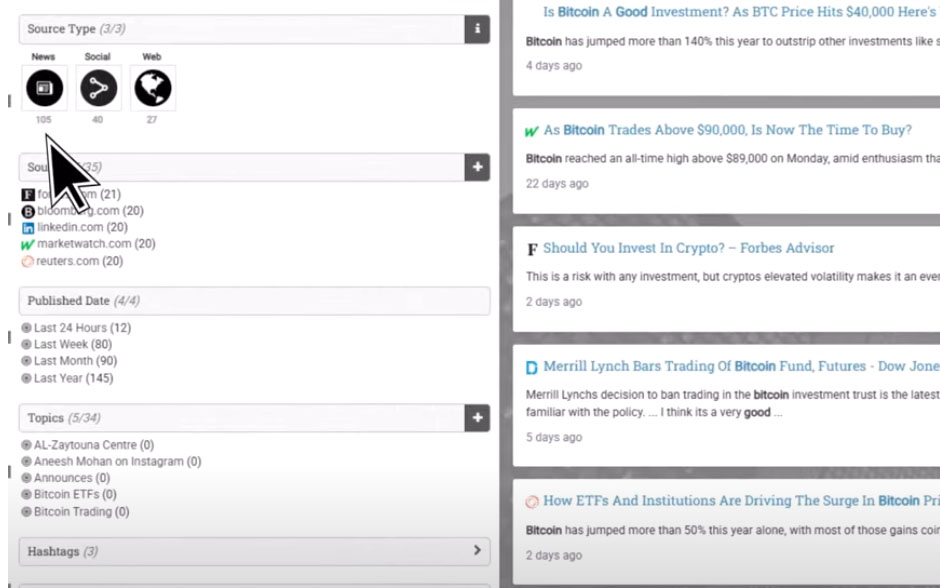
Task: Filter by linkedin.com (20) source
Action: 82,227
